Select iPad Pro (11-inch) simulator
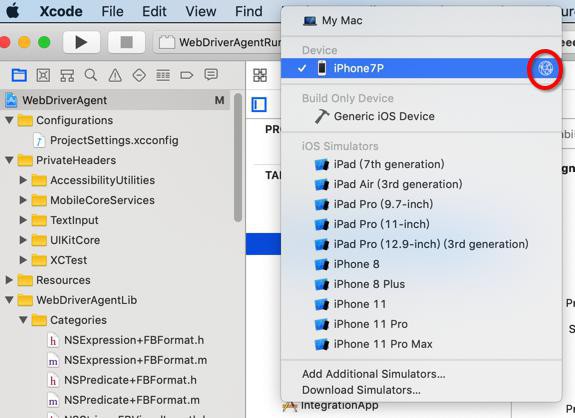The height and width of the screenshot is (418, 575). tap(421, 224)
